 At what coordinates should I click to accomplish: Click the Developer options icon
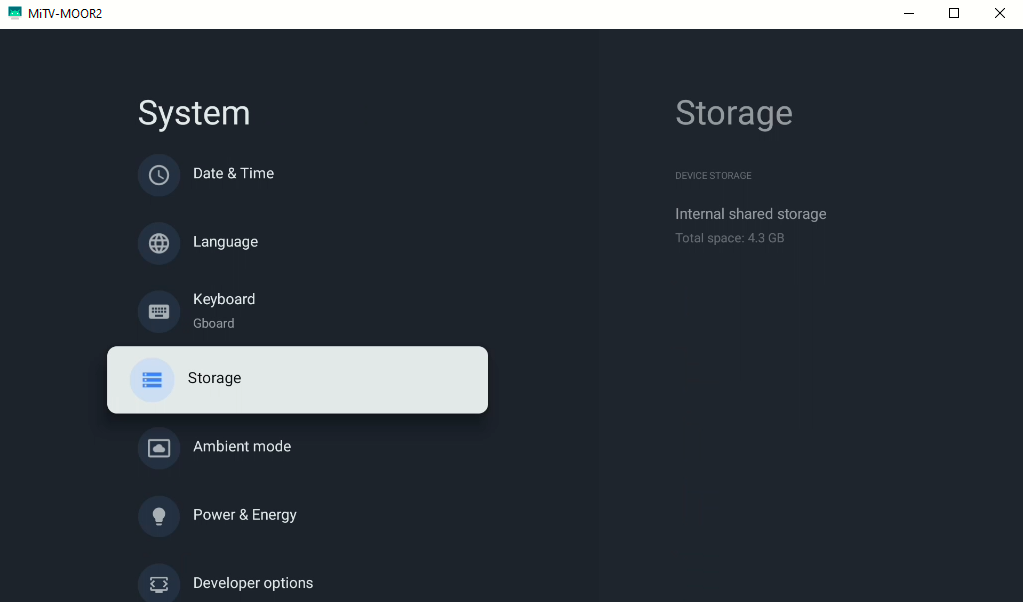tap(159, 584)
